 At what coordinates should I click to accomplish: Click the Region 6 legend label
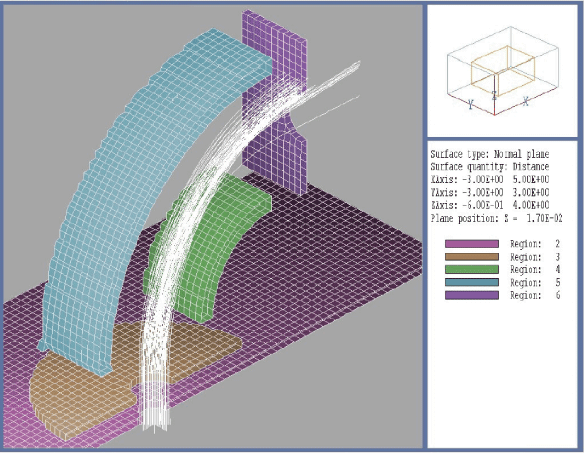click(x=535, y=295)
